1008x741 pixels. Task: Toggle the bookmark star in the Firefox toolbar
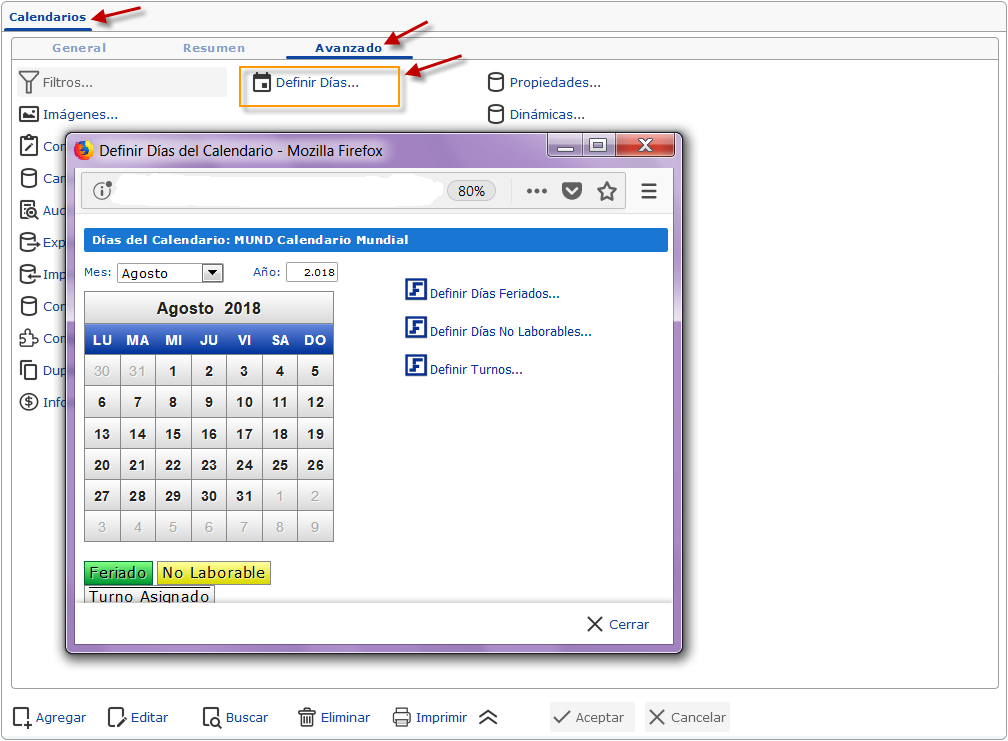pos(606,190)
